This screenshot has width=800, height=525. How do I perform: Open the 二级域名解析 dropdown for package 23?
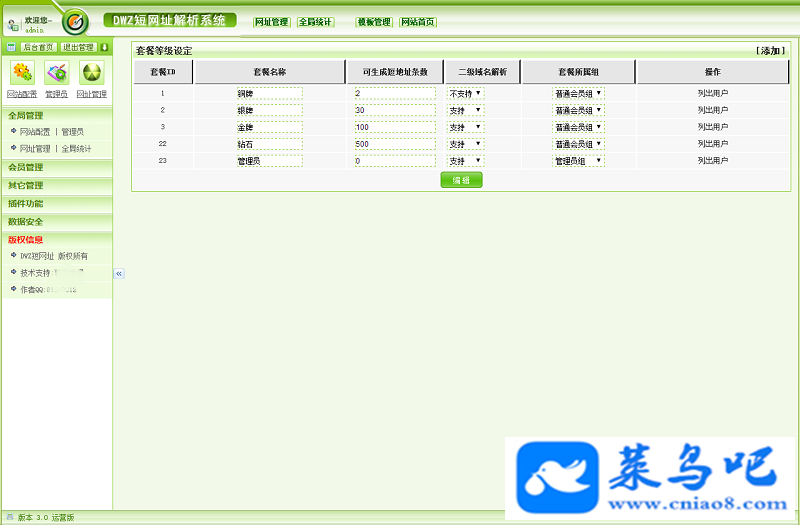point(465,161)
